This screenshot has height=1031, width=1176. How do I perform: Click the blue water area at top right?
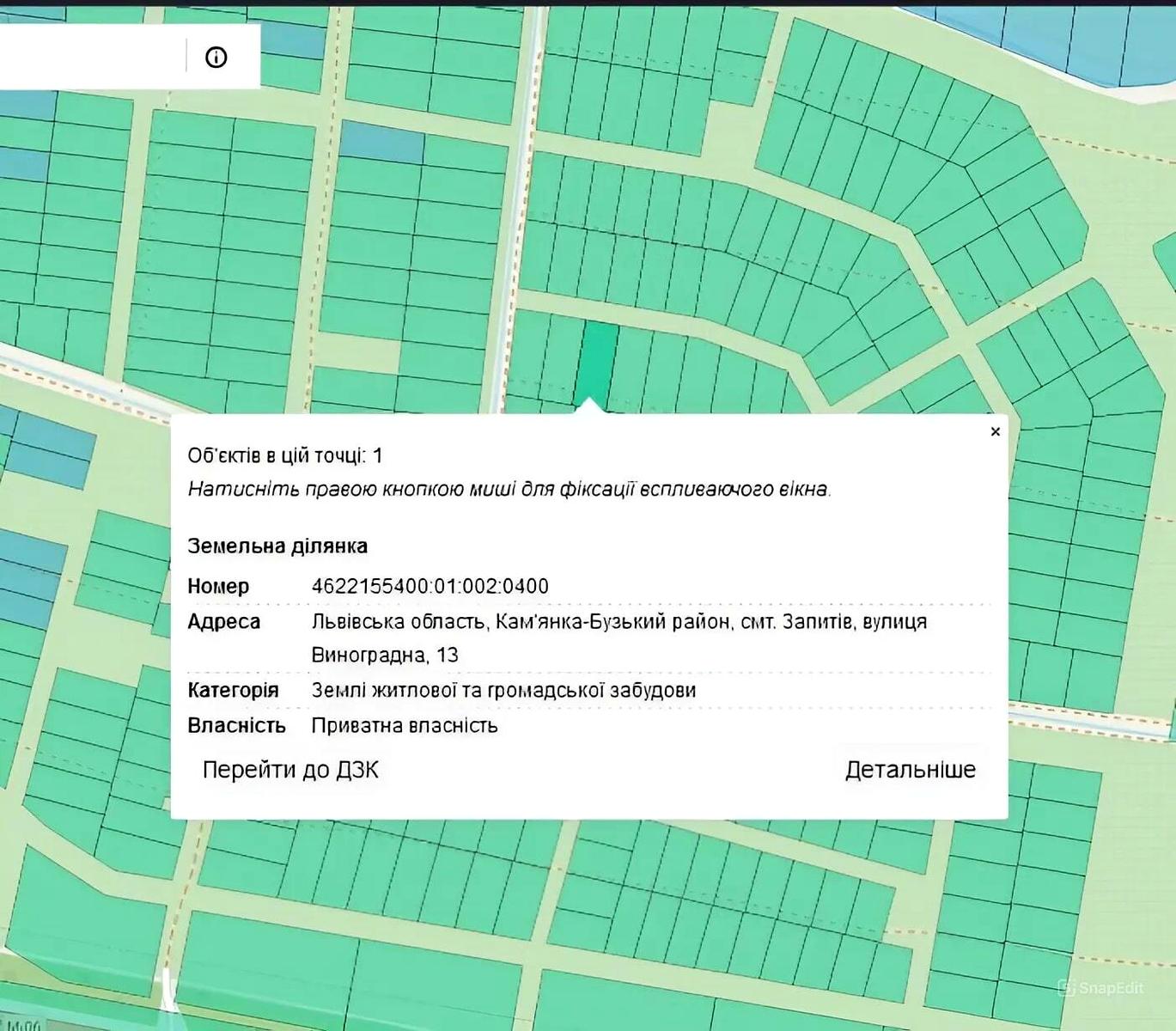pos(1074,39)
